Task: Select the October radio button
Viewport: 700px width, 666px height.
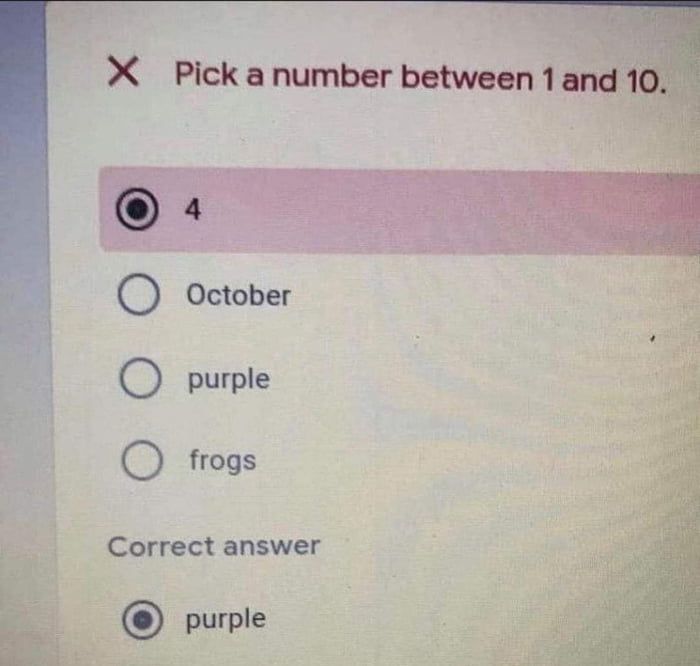Action: [x=141, y=296]
